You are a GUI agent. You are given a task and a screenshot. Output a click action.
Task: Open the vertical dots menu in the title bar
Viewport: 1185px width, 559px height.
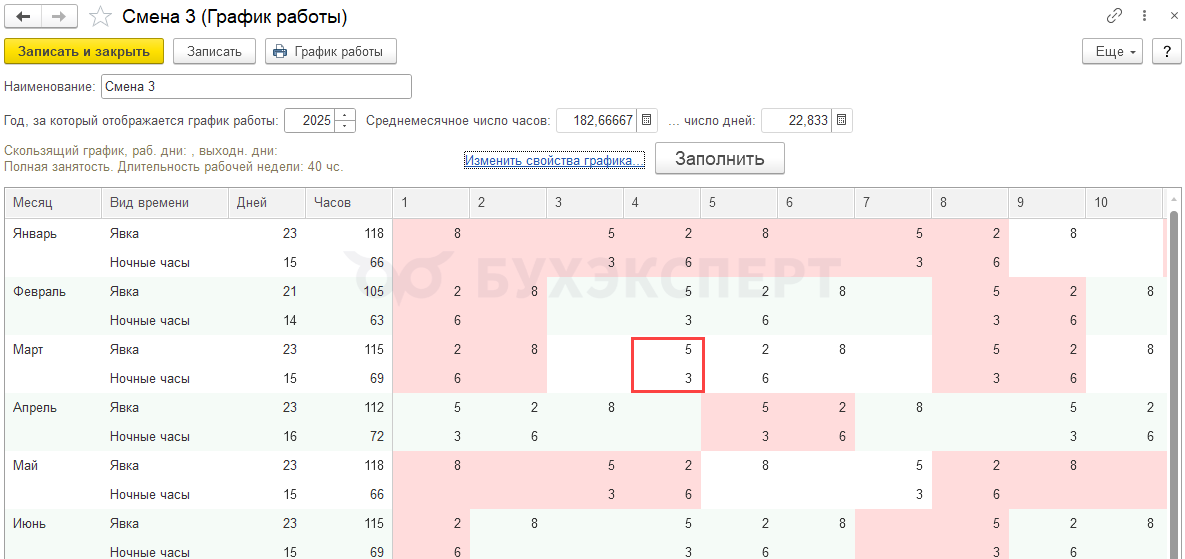point(1144,16)
